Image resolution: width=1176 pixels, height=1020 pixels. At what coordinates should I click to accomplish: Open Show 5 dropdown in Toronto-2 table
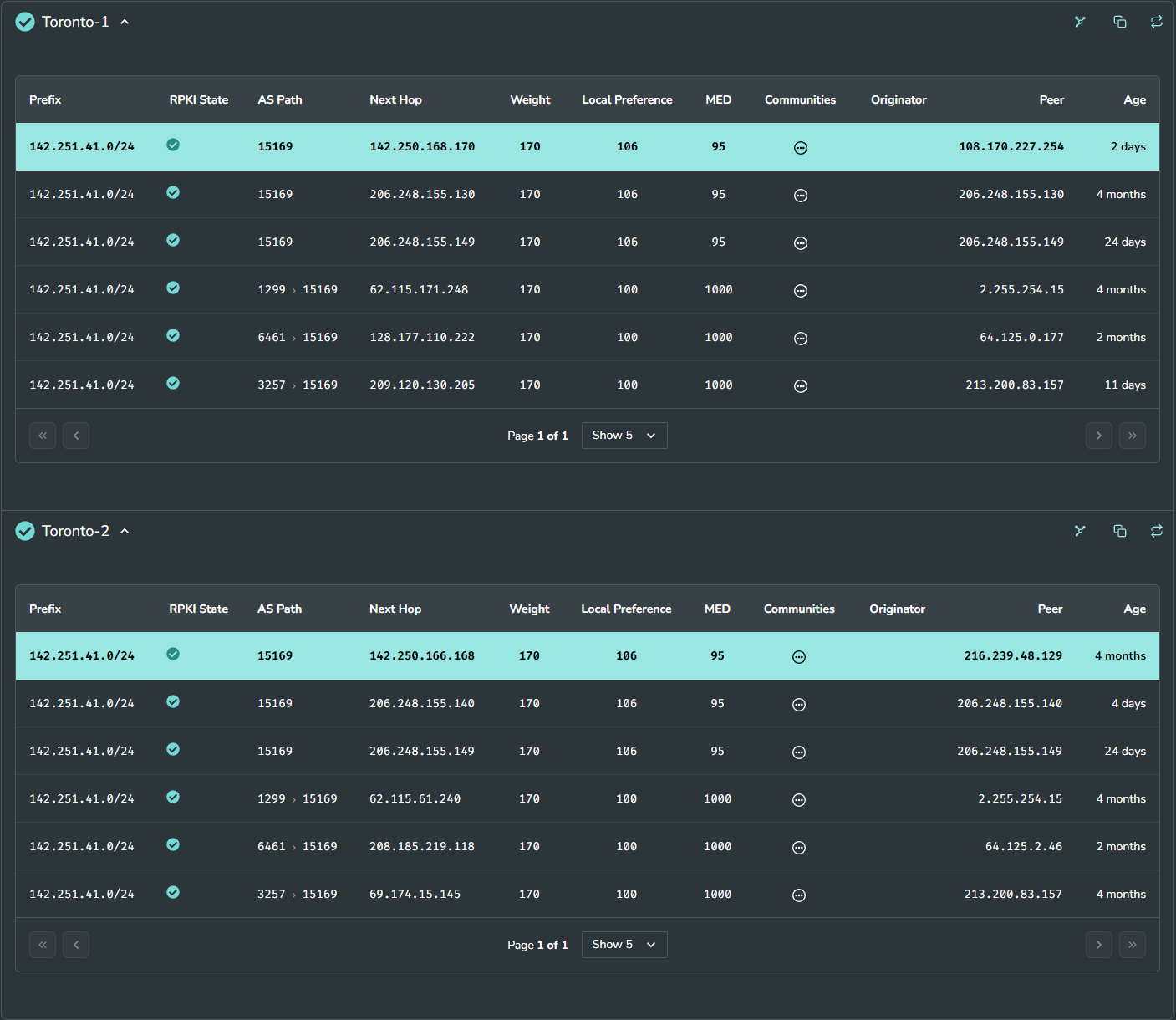[x=624, y=945]
